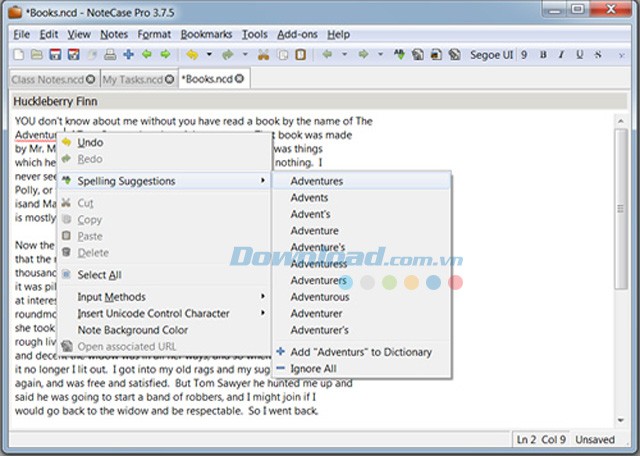The image size is (640, 456).
Task: Click the link icon right of spell check
Action: (x=418, y=54)
